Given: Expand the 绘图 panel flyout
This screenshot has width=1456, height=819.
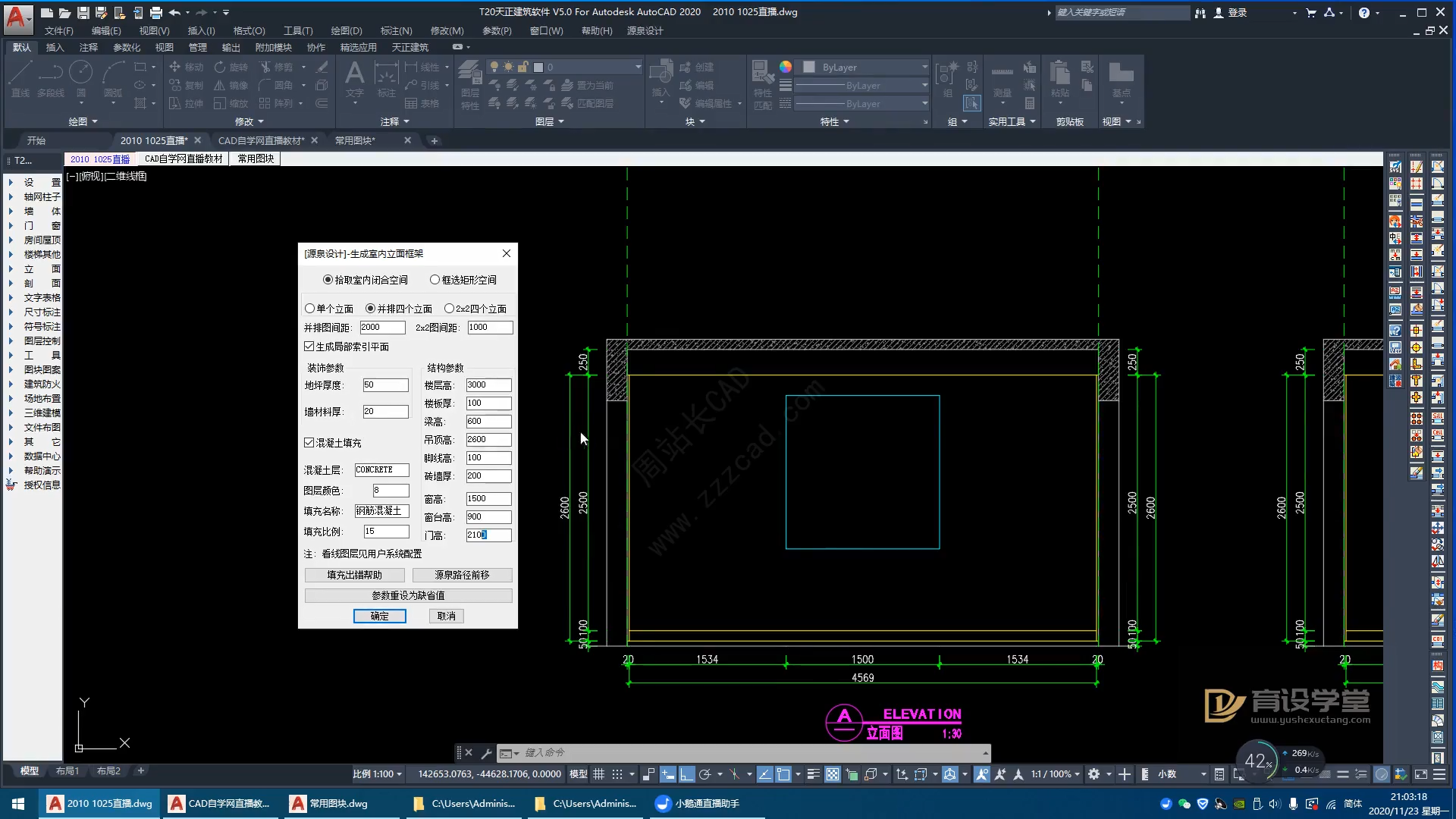Looking at the screenshot, I should (x=83, y=121).
